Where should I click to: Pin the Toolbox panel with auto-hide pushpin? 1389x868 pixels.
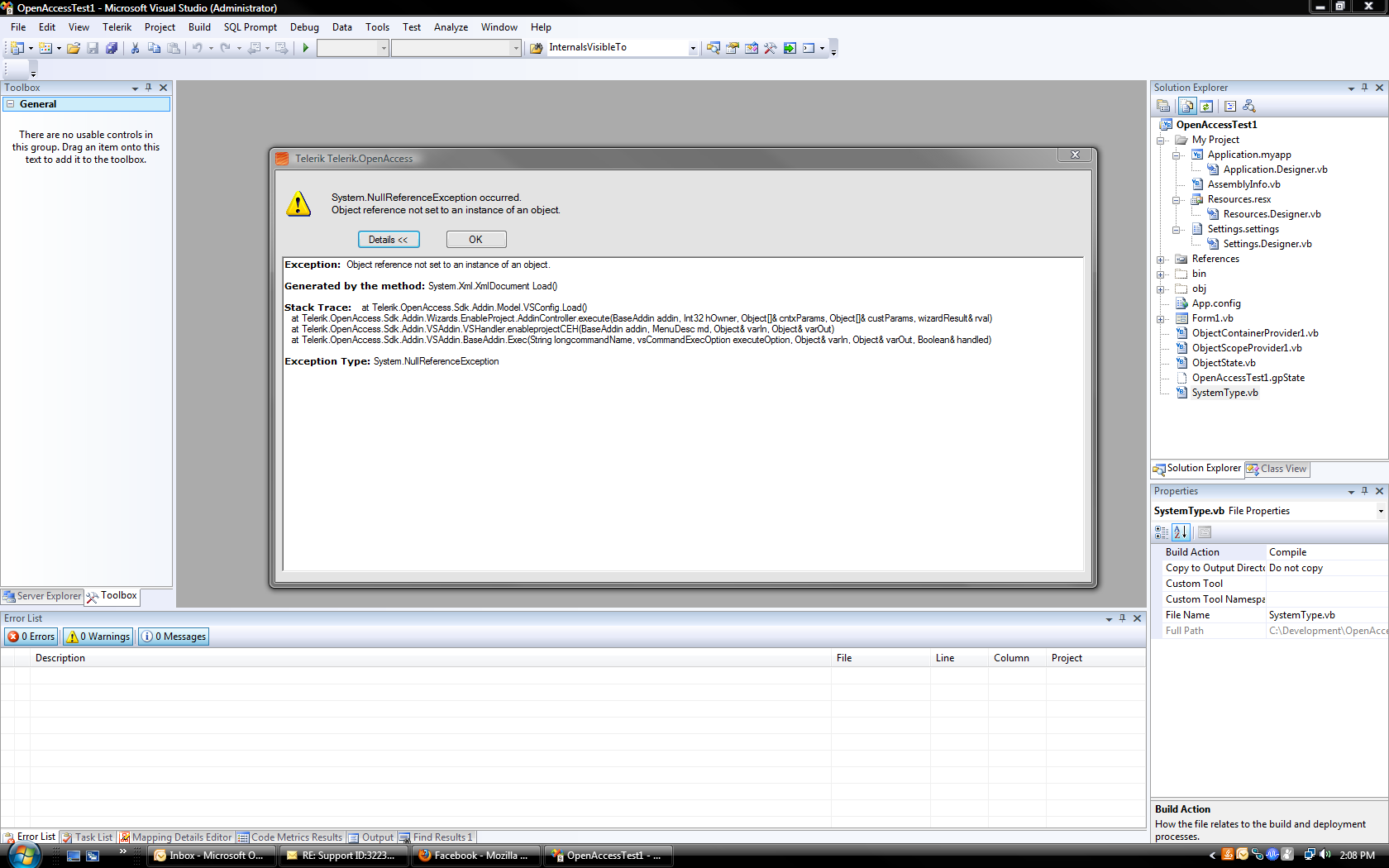(149, 88)
